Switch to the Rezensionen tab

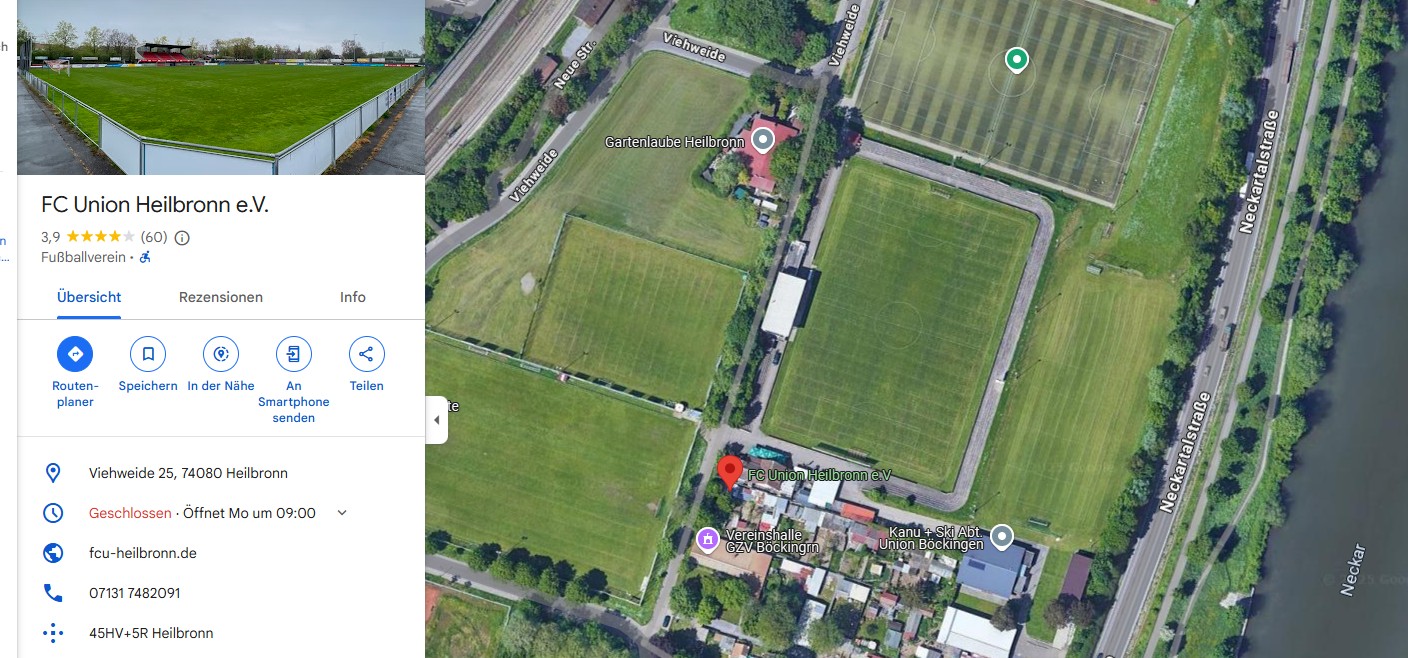point(221,297)
